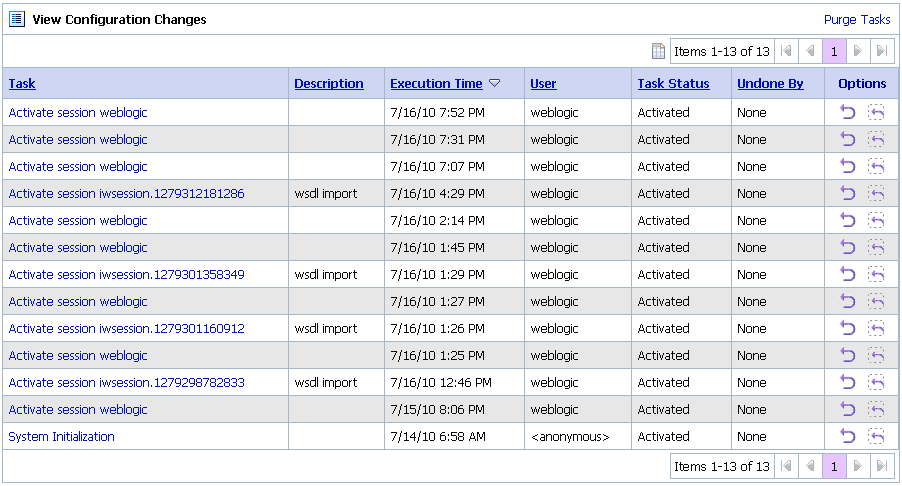
Task: Undo into session for iwsession.1279301160912
Action: 876,328
